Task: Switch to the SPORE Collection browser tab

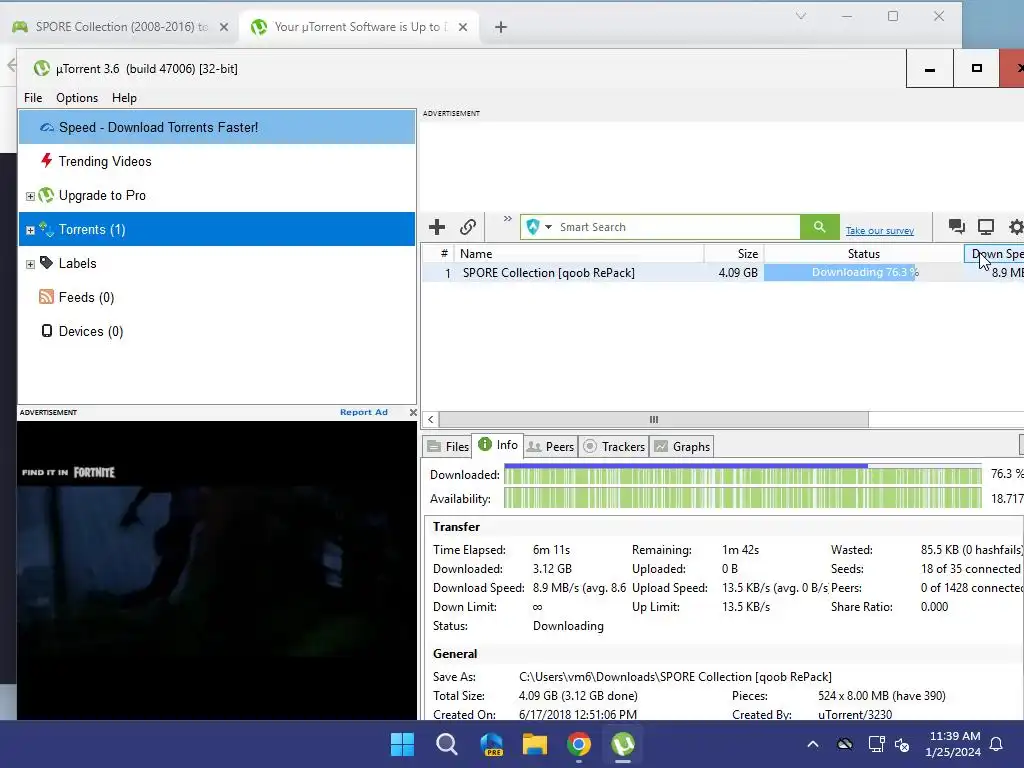Action: 121,27
